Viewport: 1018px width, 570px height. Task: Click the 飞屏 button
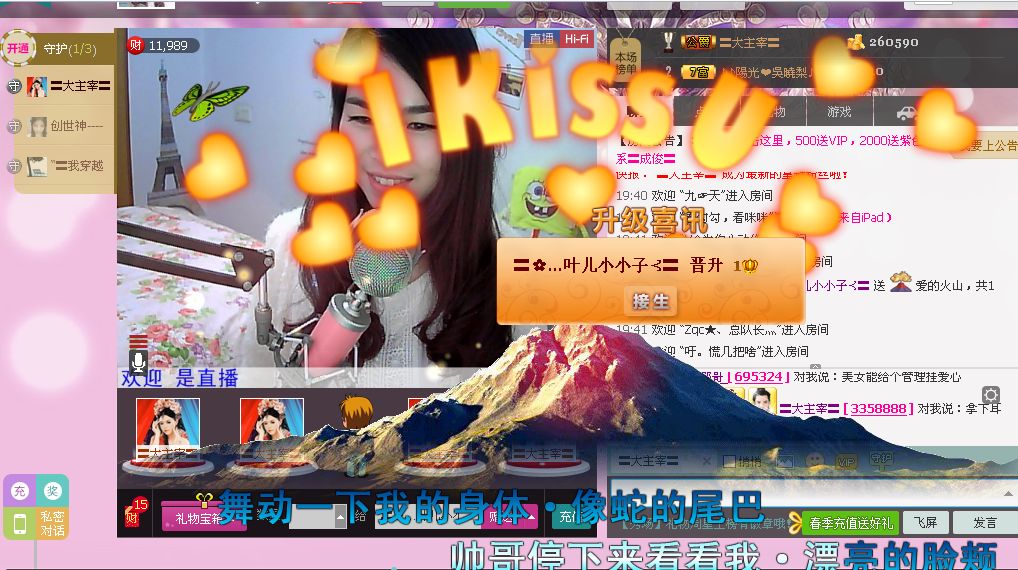926,522
